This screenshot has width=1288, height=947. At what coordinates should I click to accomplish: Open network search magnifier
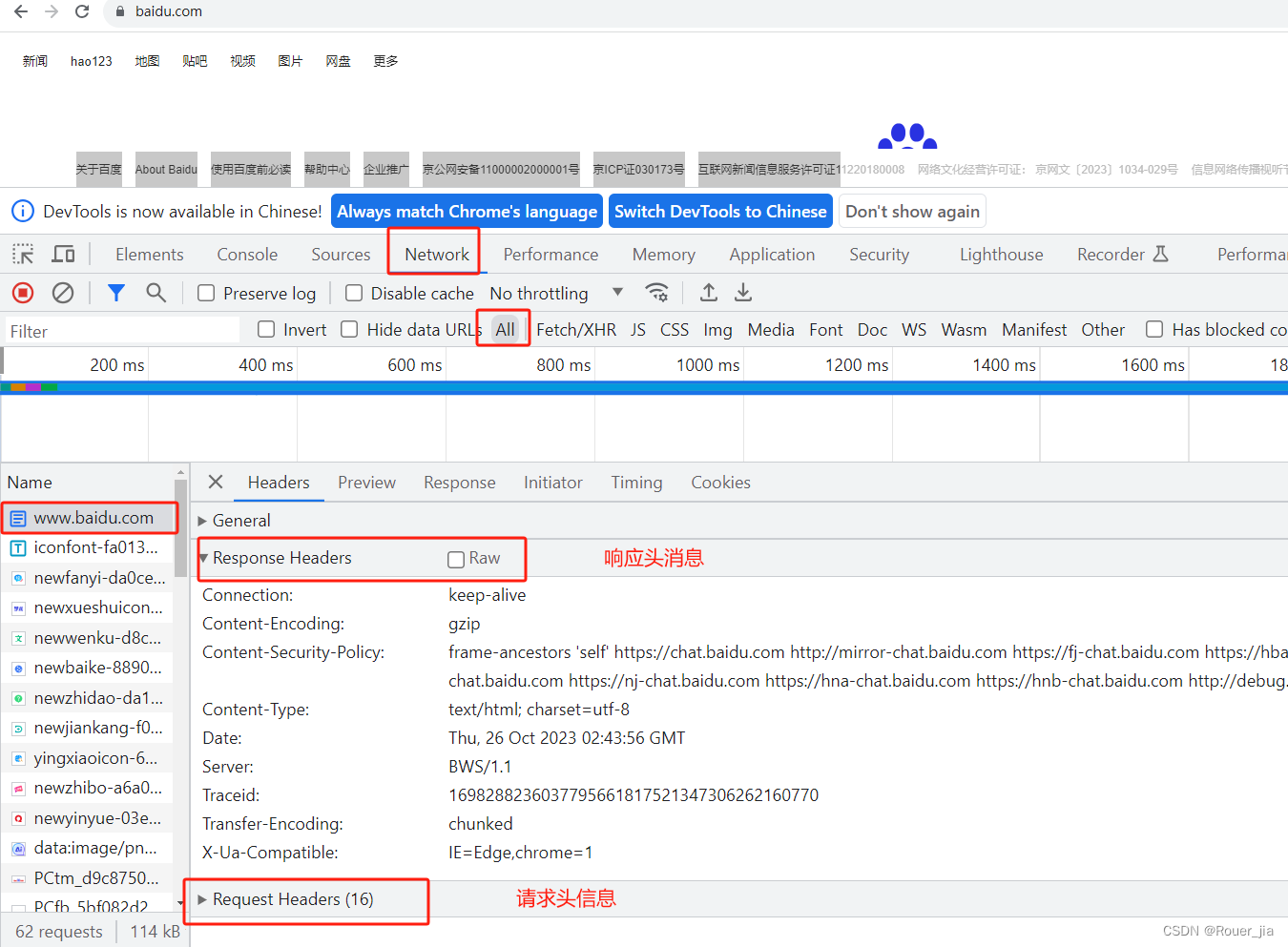156,293
